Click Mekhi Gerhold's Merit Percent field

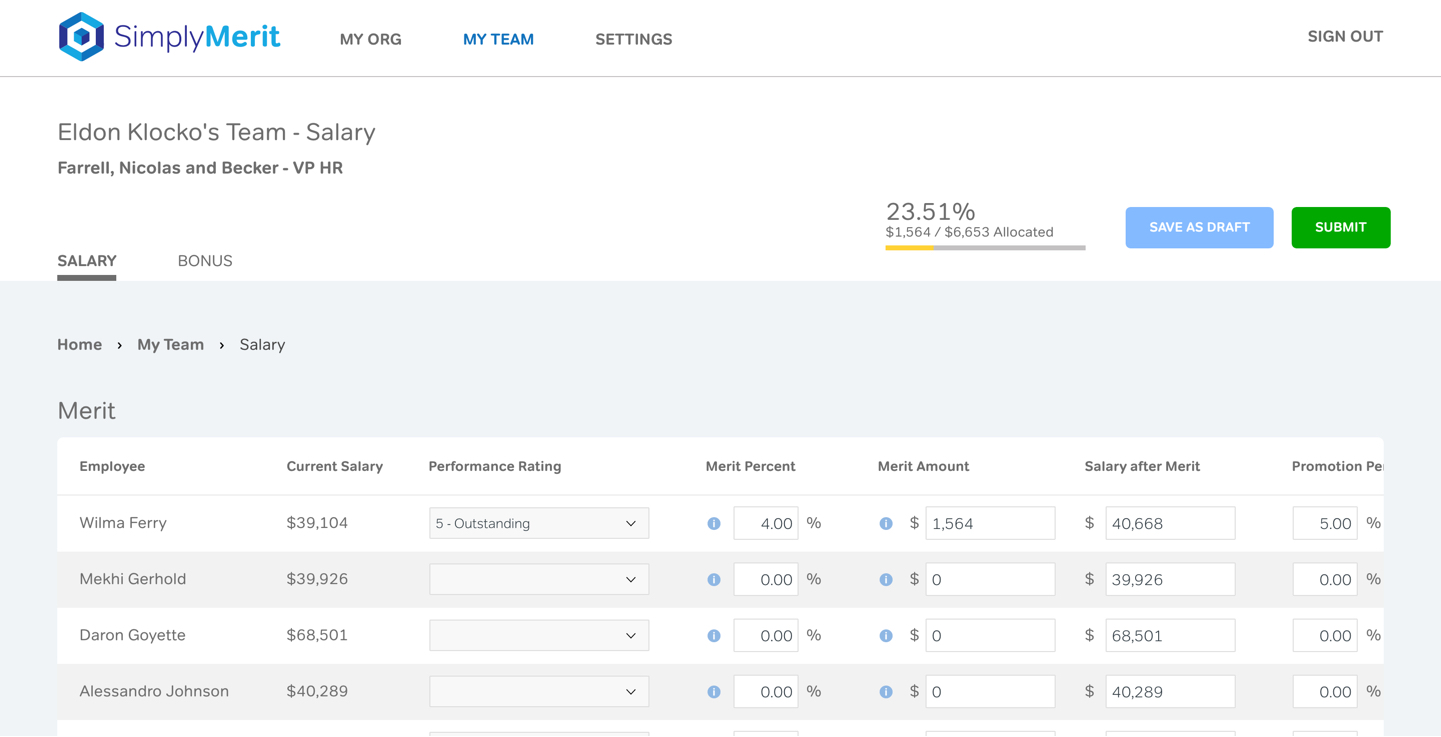pos(766,579)
